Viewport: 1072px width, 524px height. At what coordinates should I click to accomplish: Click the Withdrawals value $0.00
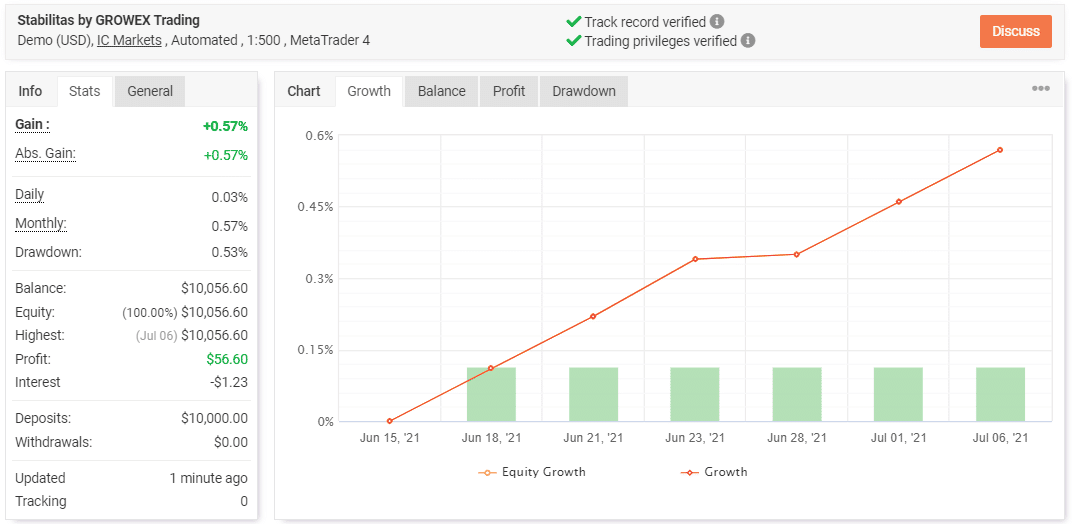point(231,442)
